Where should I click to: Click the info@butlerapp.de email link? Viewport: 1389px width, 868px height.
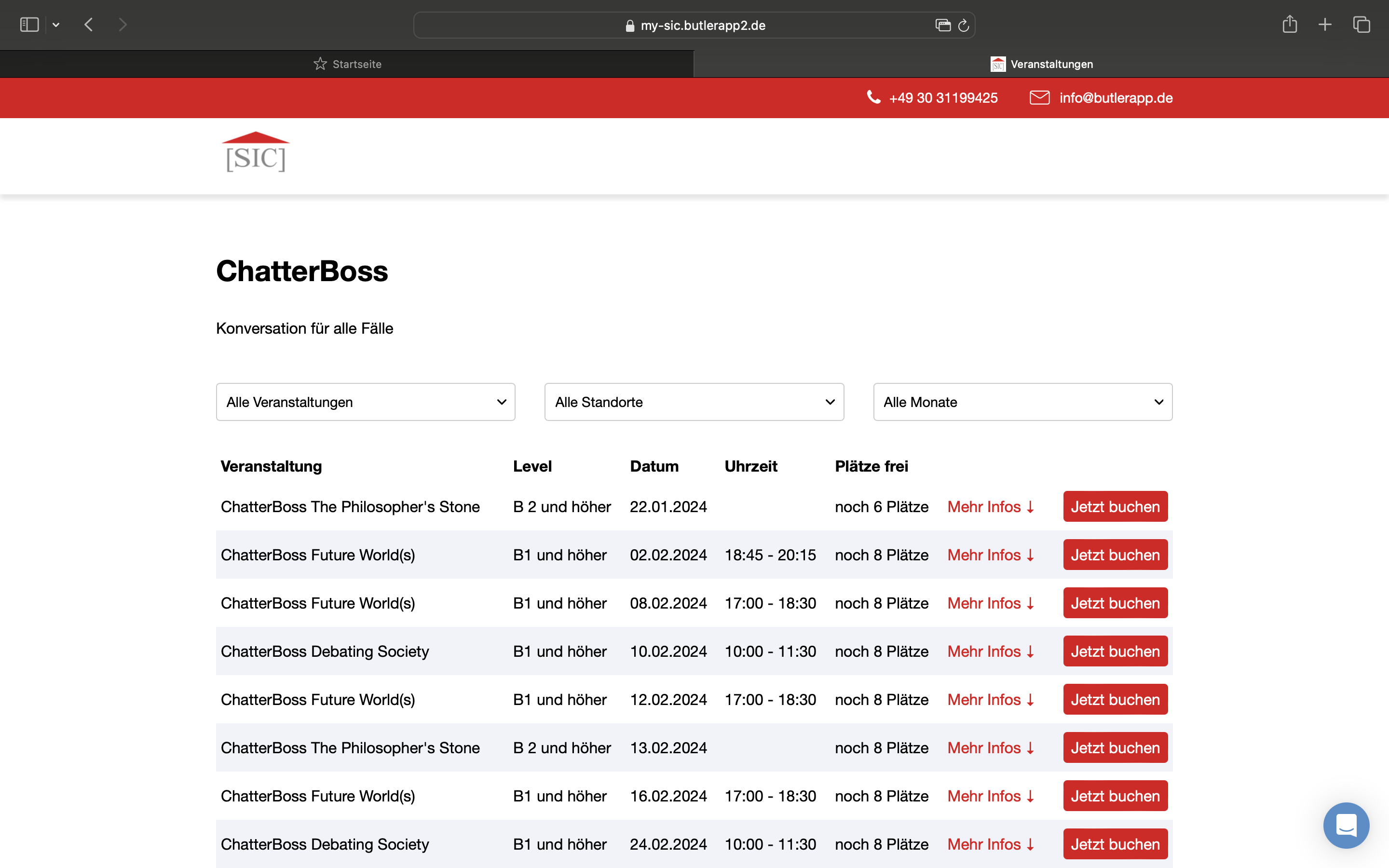(1115, 97)
